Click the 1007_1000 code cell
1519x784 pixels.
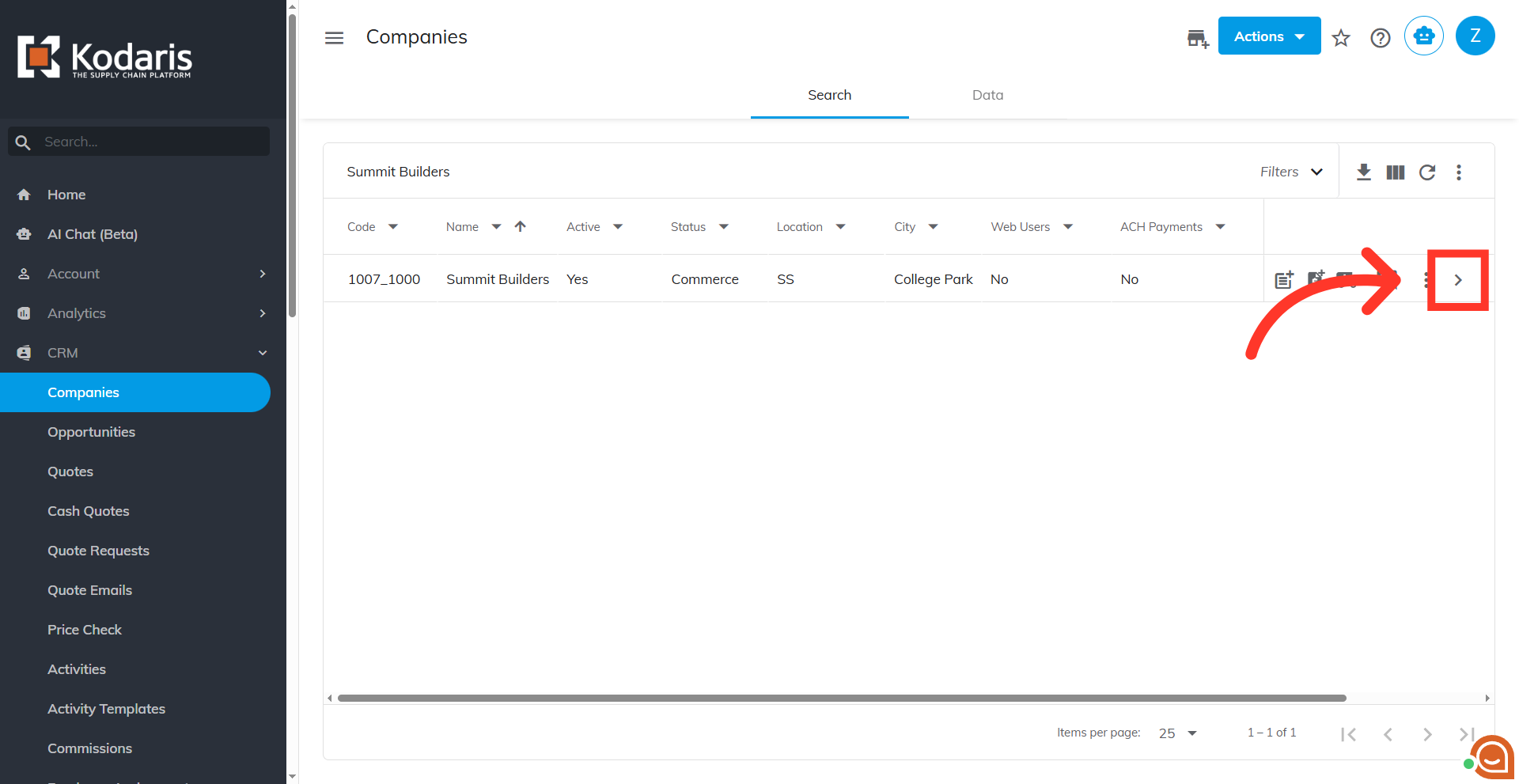click(384, 279)
